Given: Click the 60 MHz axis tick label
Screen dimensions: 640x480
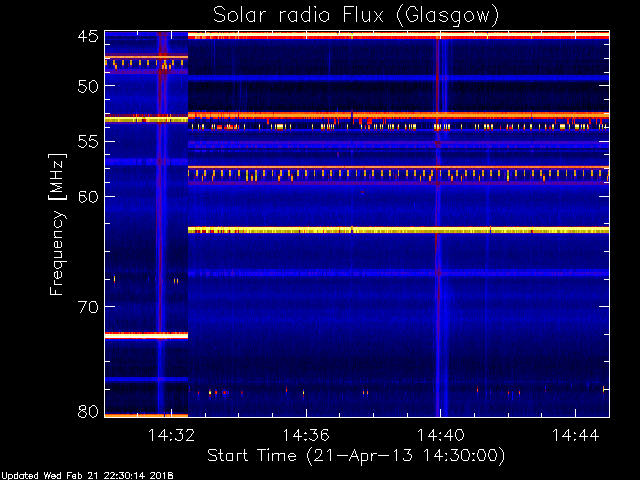Looking at the screenshot, I should click(x=88, y=197).
